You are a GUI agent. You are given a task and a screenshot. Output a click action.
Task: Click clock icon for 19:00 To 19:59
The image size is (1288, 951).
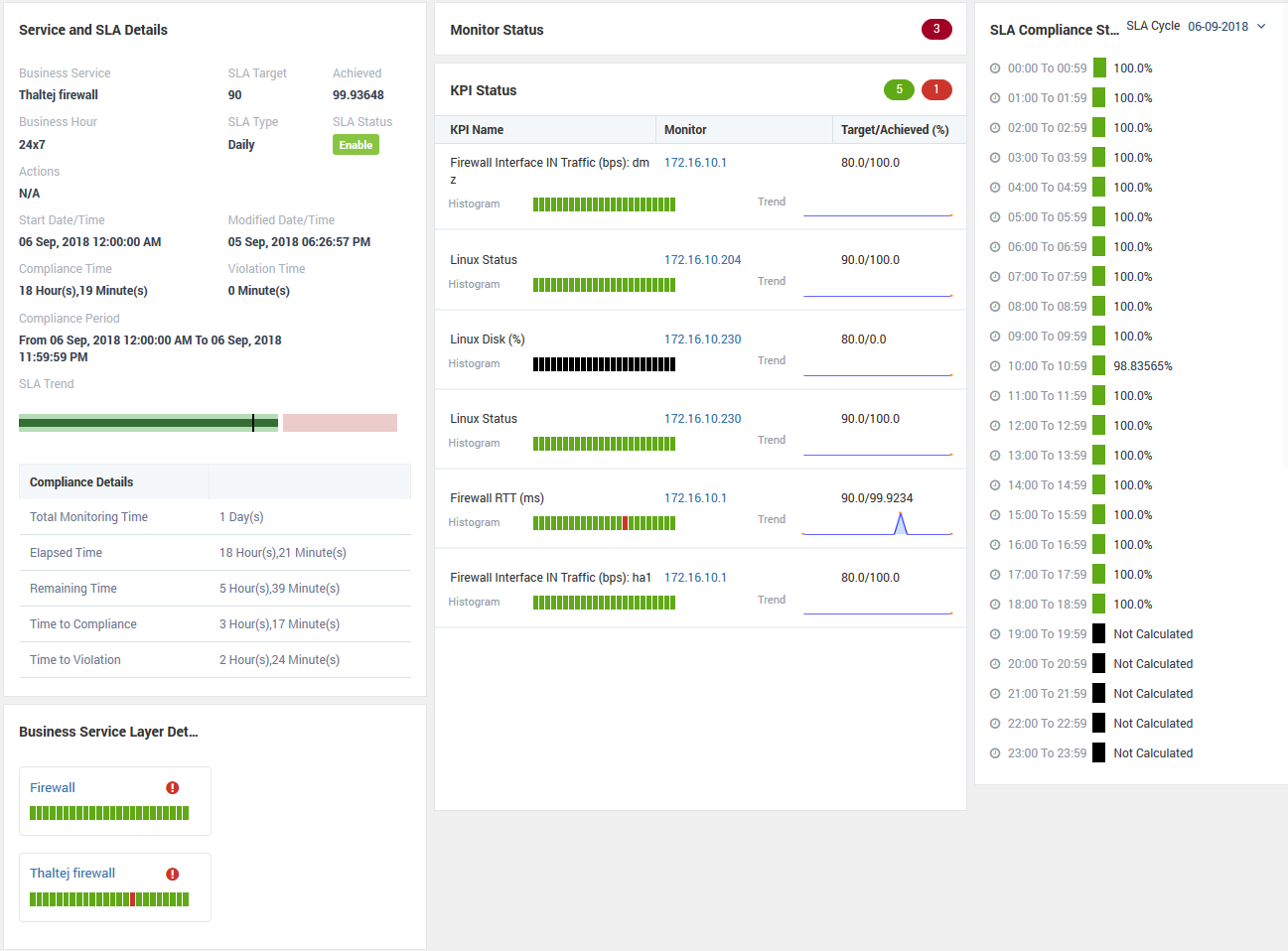coord(995,634)
